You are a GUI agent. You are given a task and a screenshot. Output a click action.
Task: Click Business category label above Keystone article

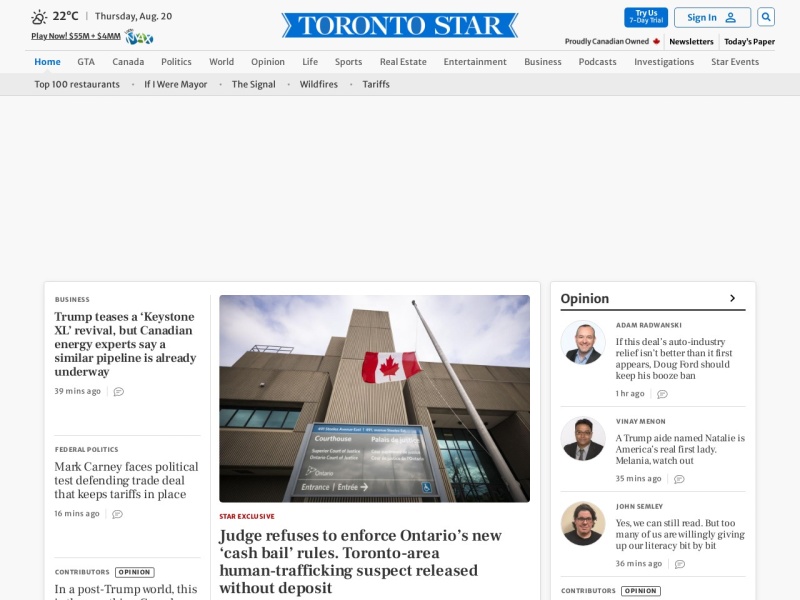(x=72, y=299)
